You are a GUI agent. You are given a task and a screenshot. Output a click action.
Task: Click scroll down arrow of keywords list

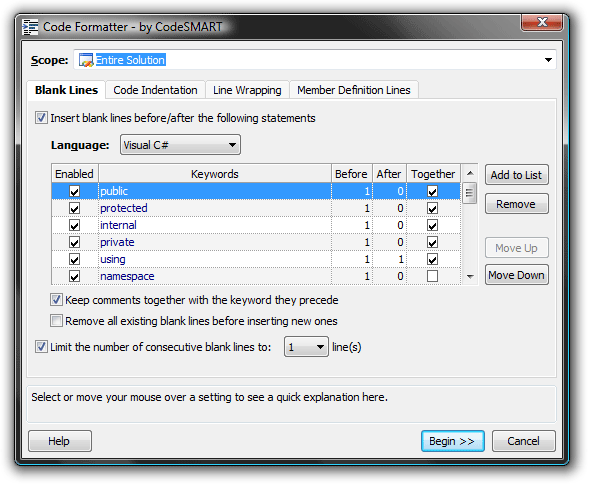pyautogui.click(x=470, y=277)
